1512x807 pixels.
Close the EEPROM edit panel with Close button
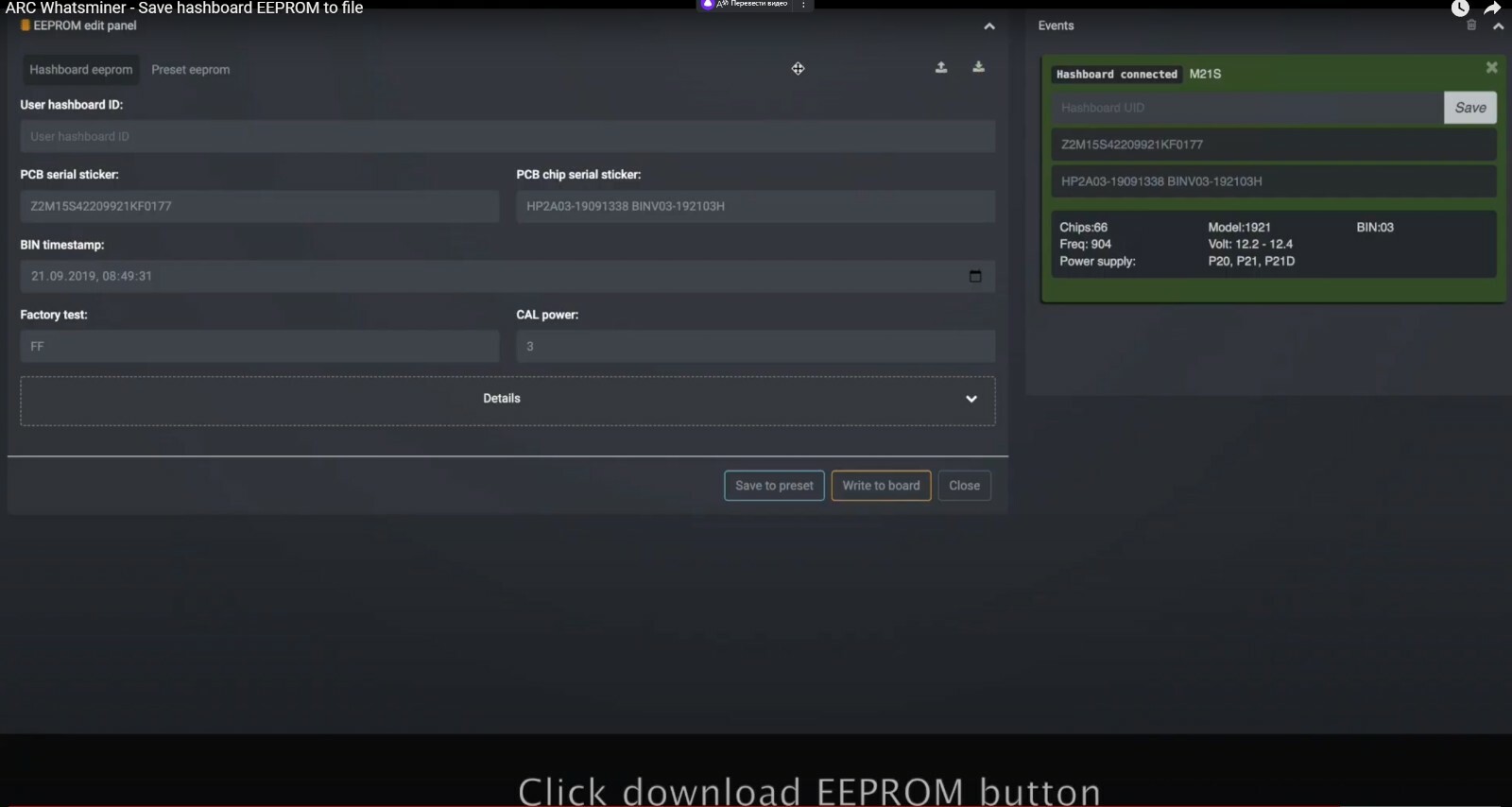pos(964,486)
